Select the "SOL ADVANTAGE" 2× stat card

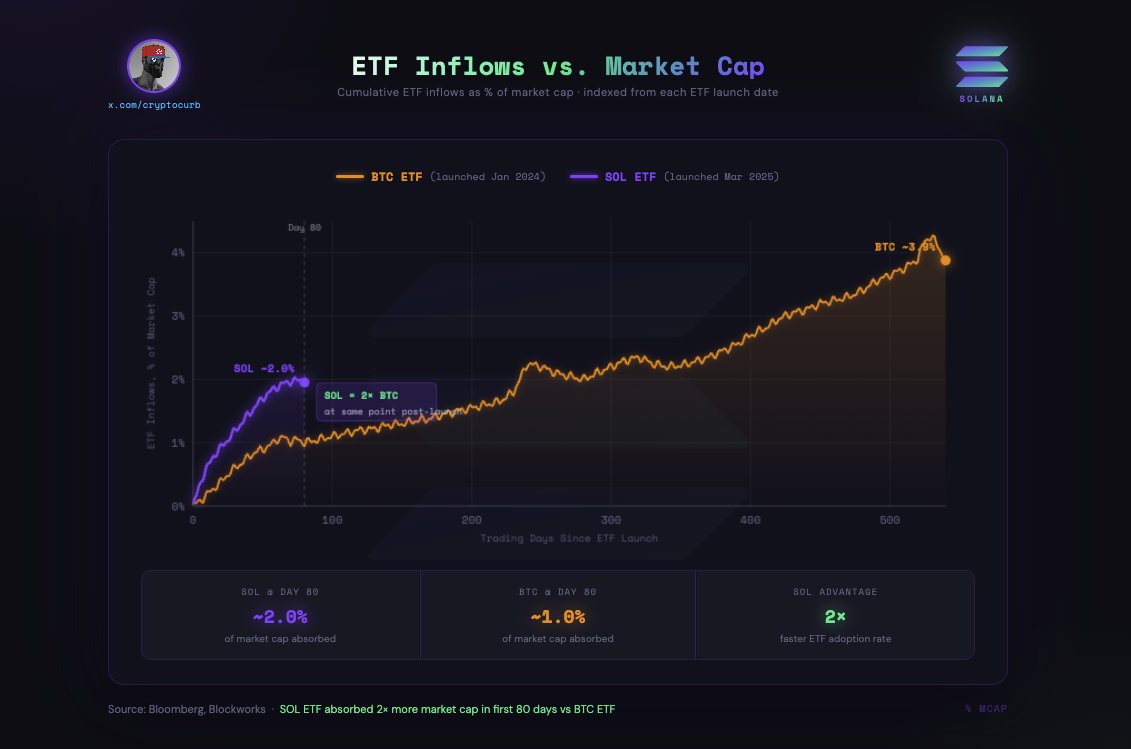pos(834,615)
